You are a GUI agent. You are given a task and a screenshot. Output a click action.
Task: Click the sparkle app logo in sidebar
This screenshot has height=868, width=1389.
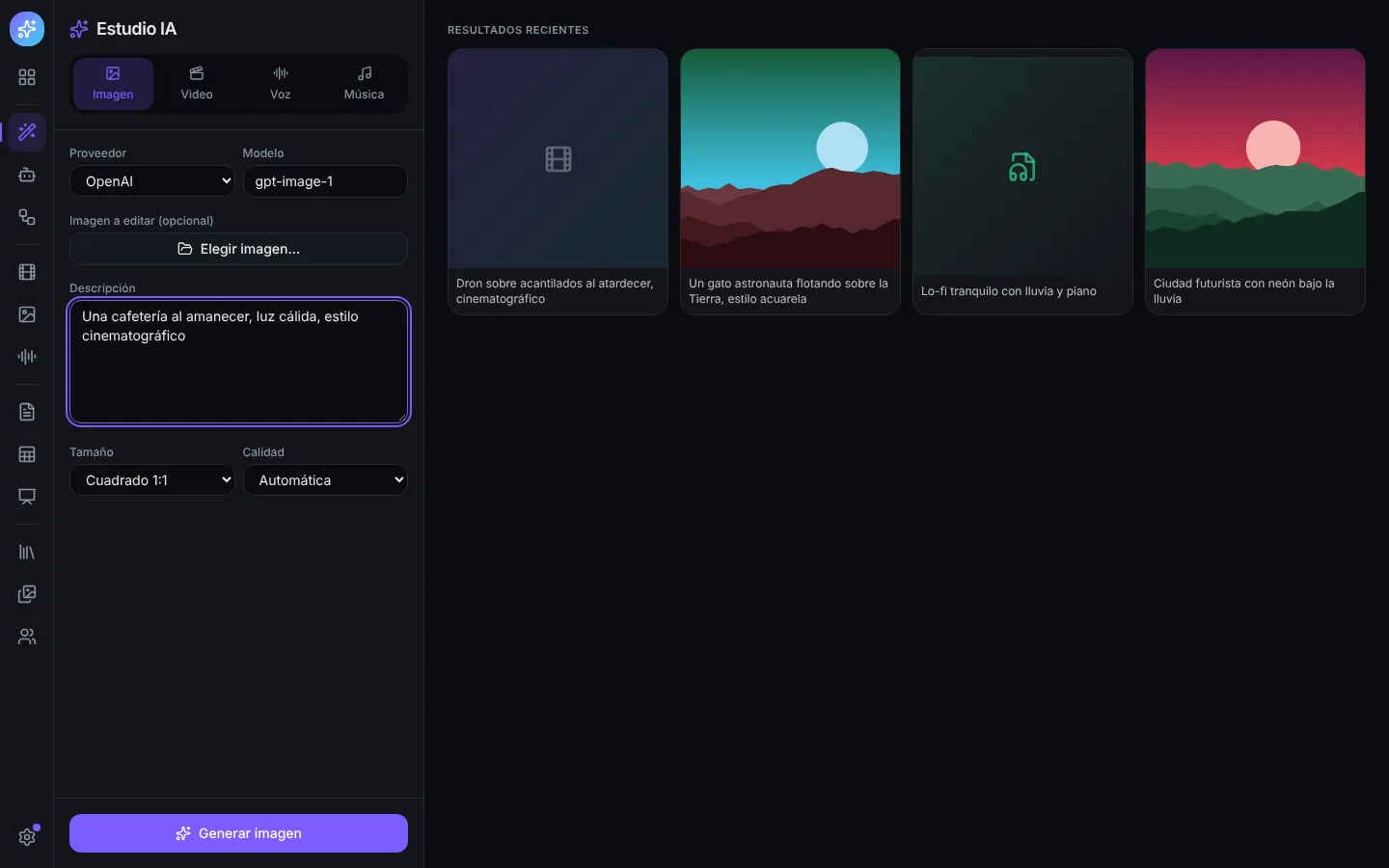click(x=27, y=29)
